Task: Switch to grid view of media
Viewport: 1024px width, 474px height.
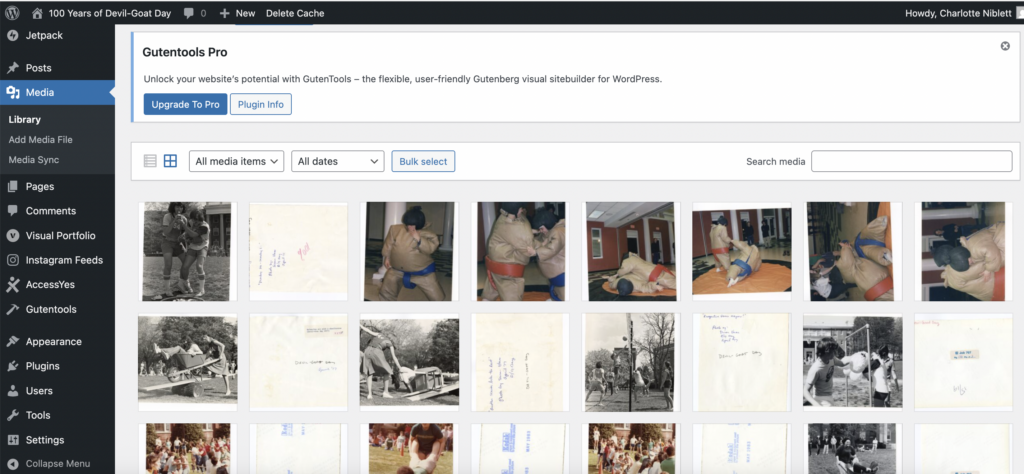Action: pos(170,161)
